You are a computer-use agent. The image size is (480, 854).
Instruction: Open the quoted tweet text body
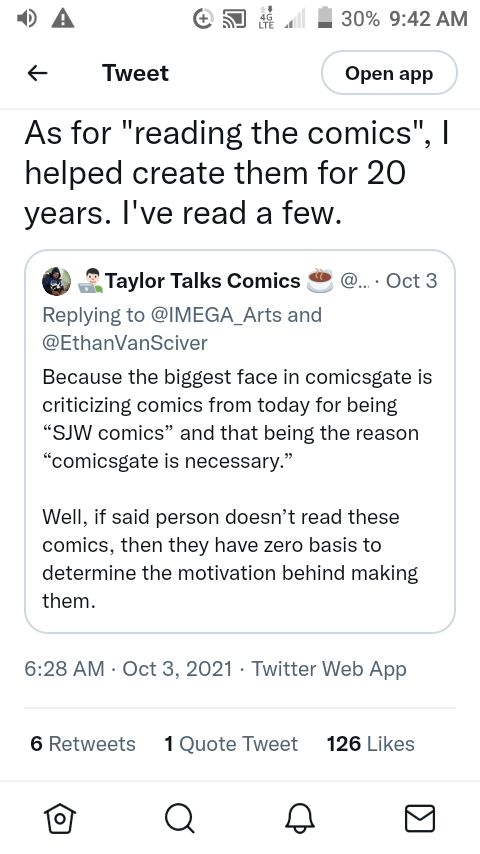[x=237, y=489]
